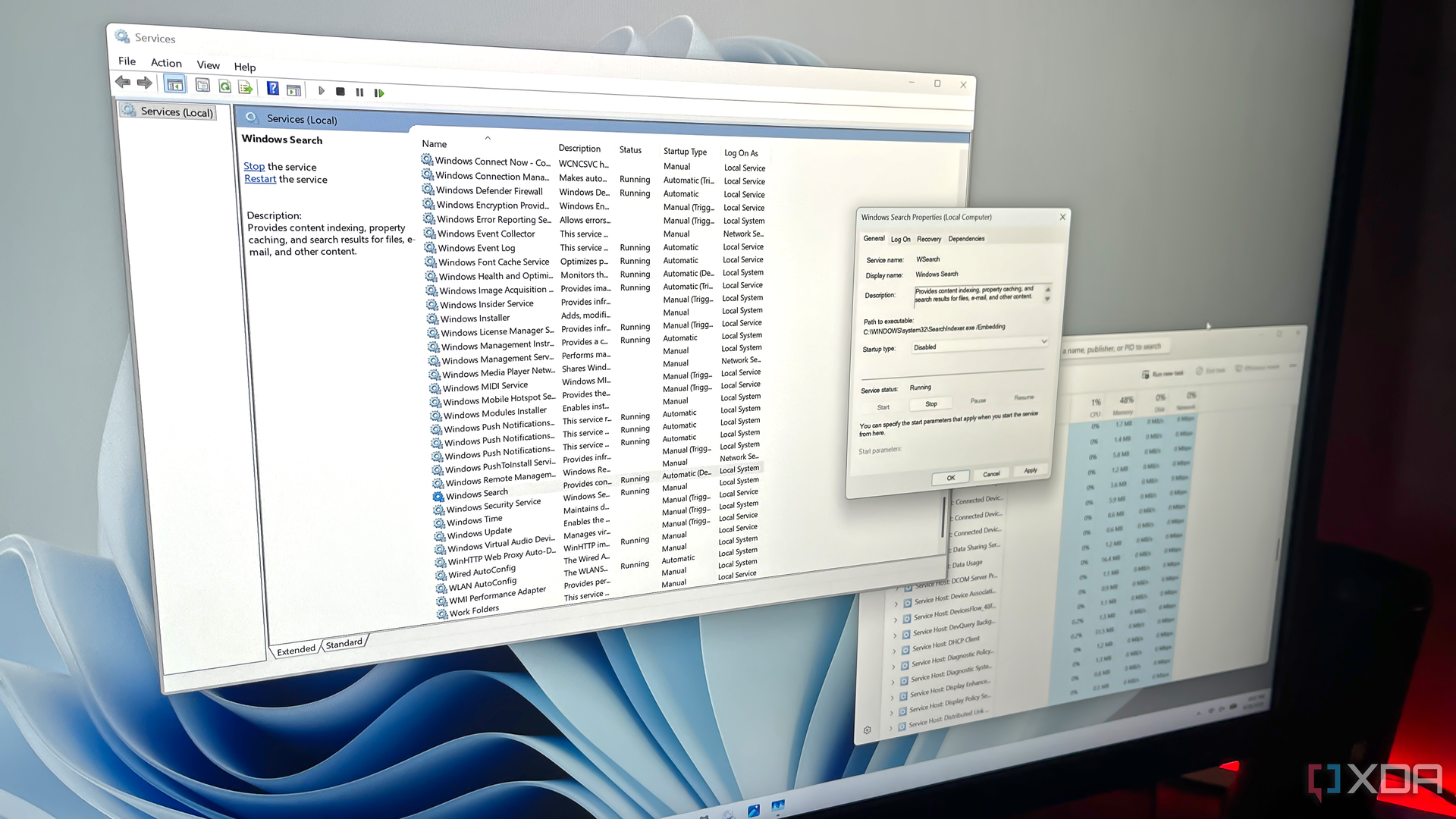Switch to the Recovery tab
Viewport: 1456px width, 819px height.
tap(929, 239)
